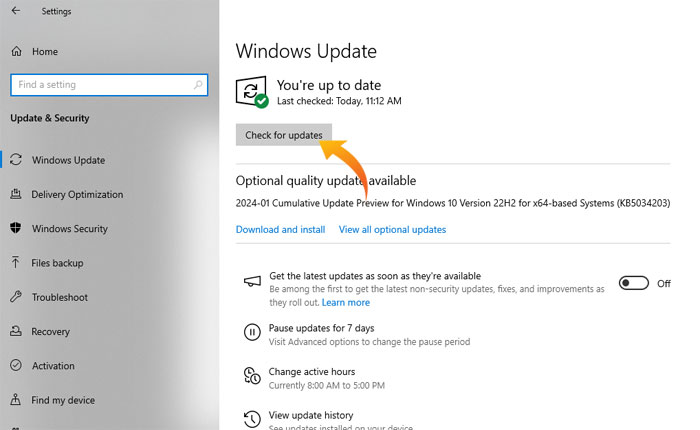Click the search magnifier icon
Viewport: 700px width, 430px height.
tap(197, 85)
